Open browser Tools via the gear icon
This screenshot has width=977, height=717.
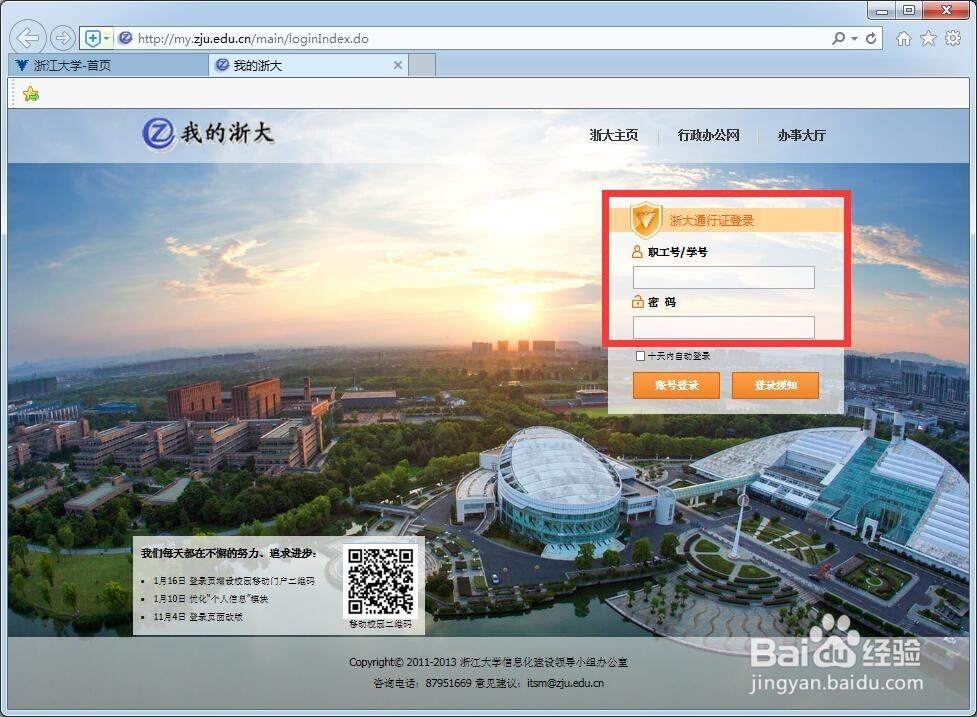(x=953, y=37)
